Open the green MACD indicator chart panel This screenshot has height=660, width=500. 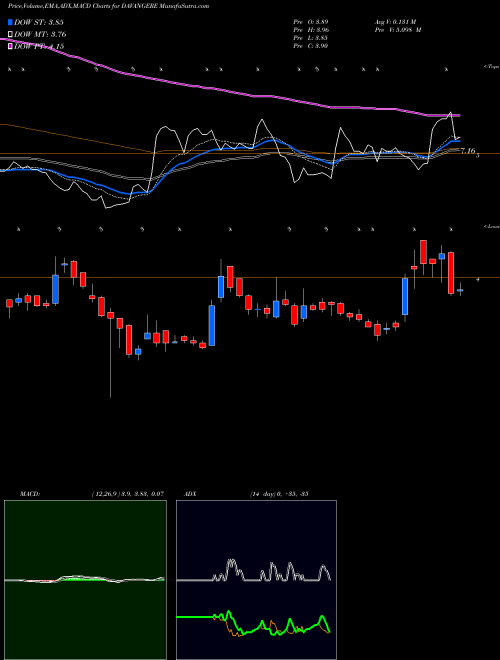point(85,580)
